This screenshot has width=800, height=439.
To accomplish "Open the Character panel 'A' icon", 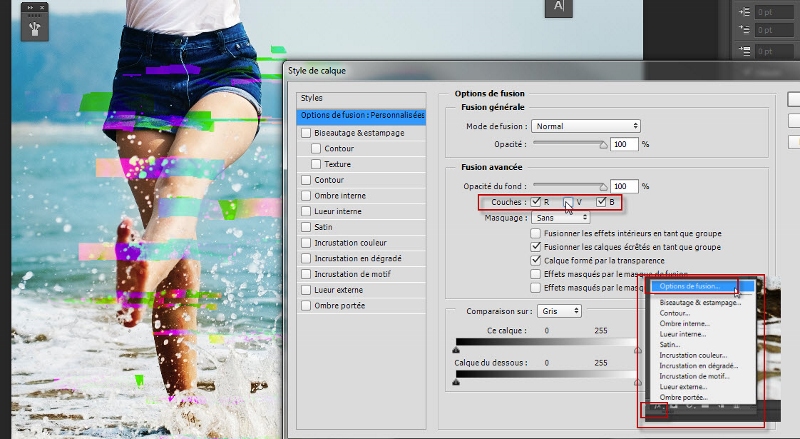I will tap(558, 8).
